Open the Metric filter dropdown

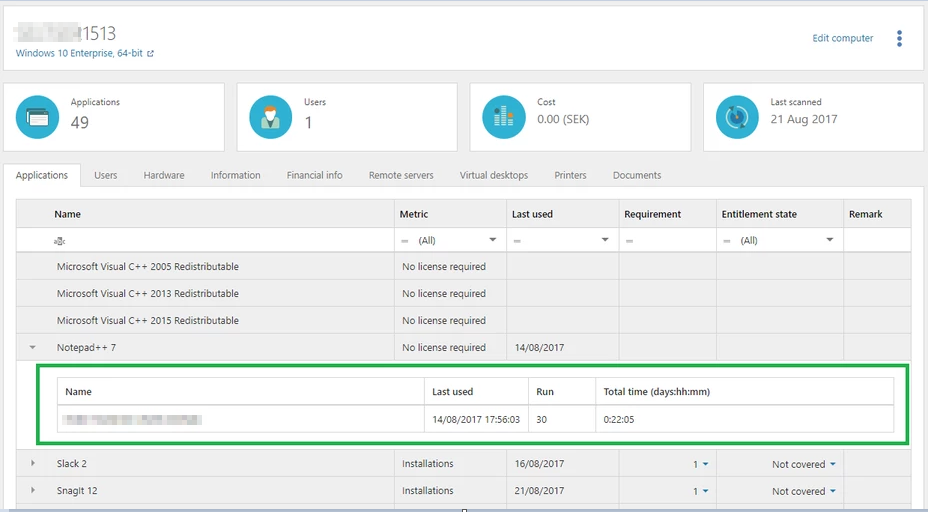(492, 241)
